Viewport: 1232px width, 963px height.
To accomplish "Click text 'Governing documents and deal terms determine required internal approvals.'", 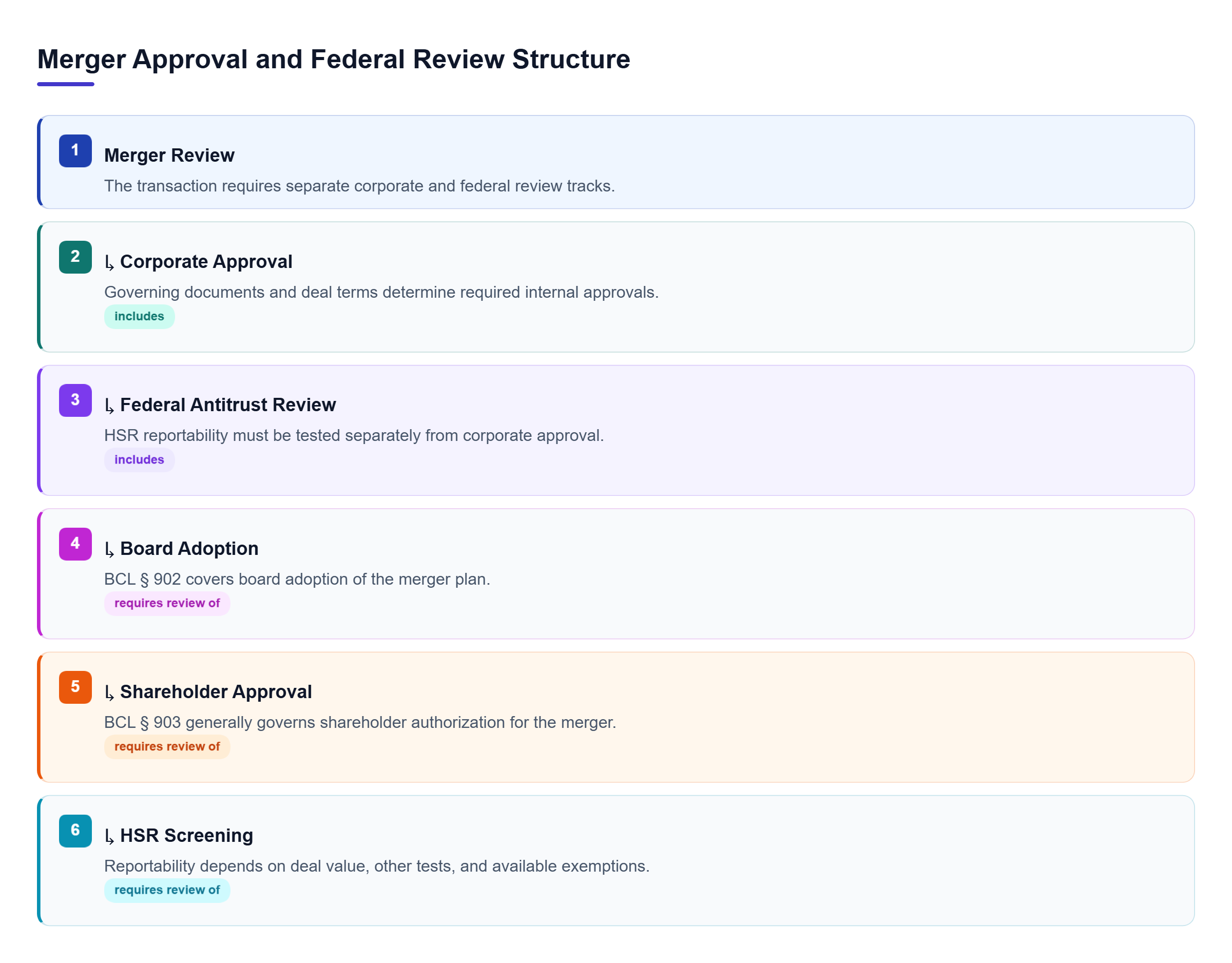I will [x=381, y=292].
